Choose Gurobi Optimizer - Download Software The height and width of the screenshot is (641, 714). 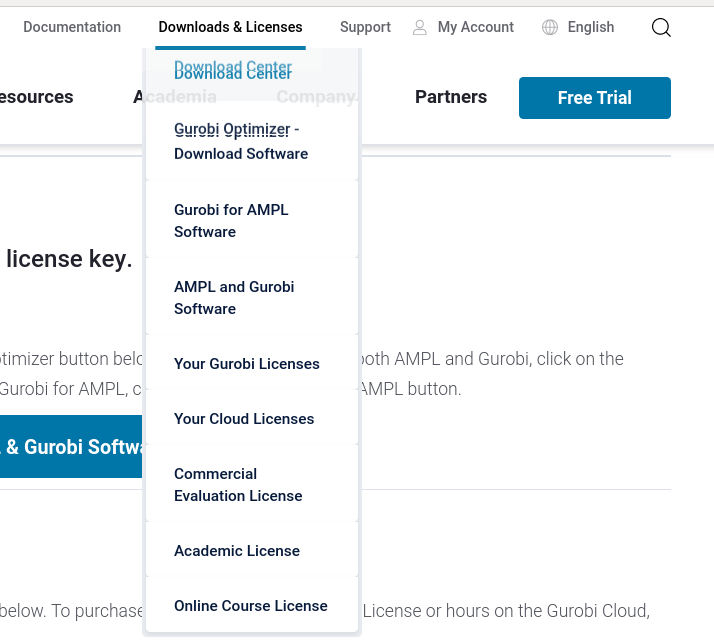click(241, 142)
